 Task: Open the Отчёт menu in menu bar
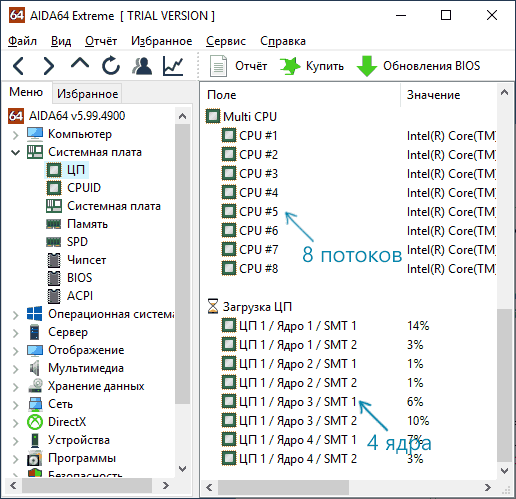pos(101,41)
